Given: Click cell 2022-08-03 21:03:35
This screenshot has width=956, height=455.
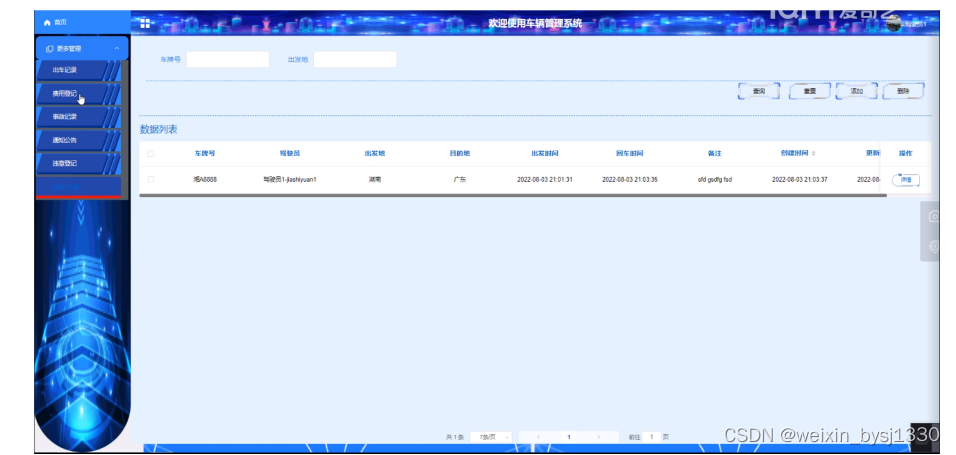Looking at the screenshot, I should (x=629, y=180).
